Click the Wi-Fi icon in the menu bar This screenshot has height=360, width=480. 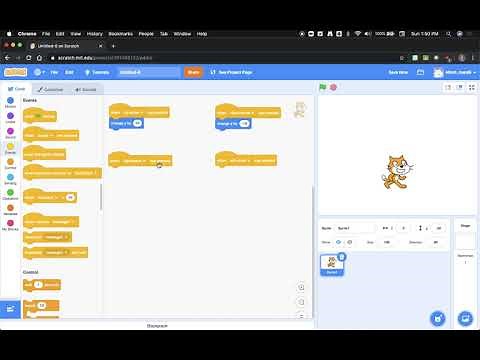358,34
